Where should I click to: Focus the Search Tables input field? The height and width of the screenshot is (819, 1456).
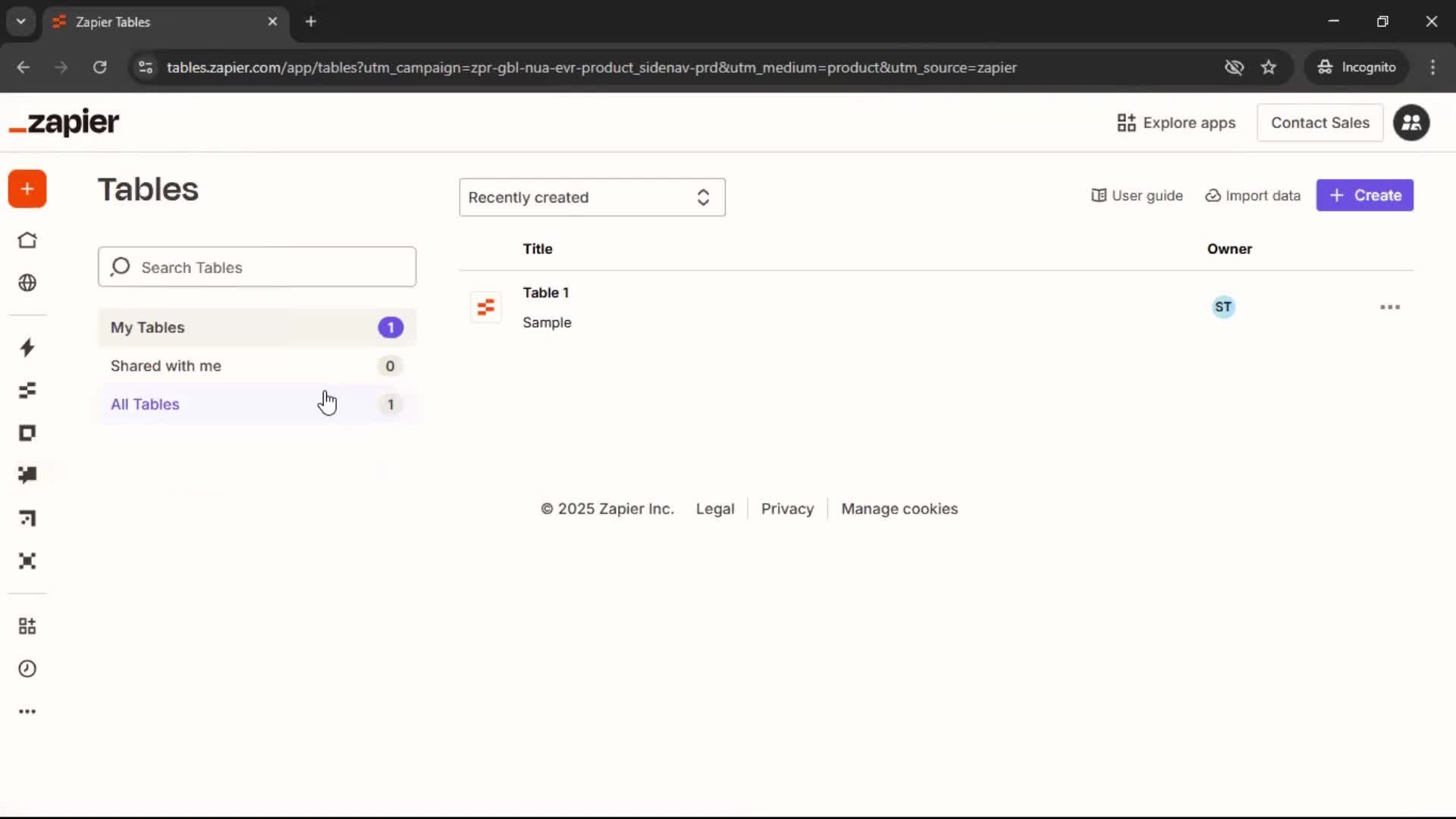click(257, 267)
